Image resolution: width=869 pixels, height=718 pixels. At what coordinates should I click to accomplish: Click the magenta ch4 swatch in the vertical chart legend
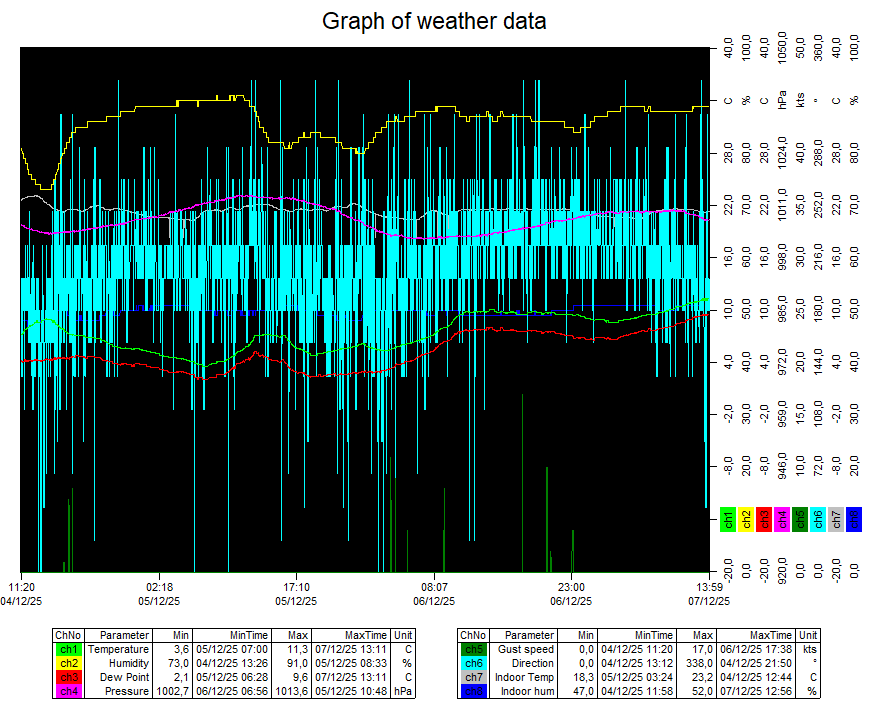(782, 518)
